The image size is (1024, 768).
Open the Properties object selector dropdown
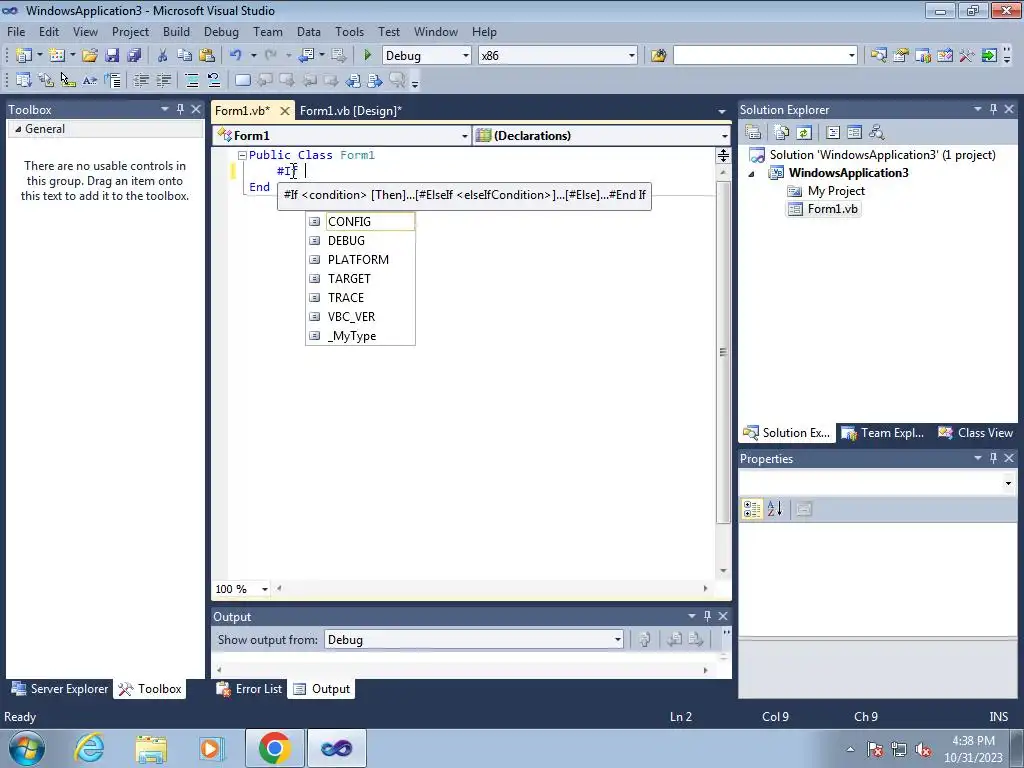click(1008, 483)
